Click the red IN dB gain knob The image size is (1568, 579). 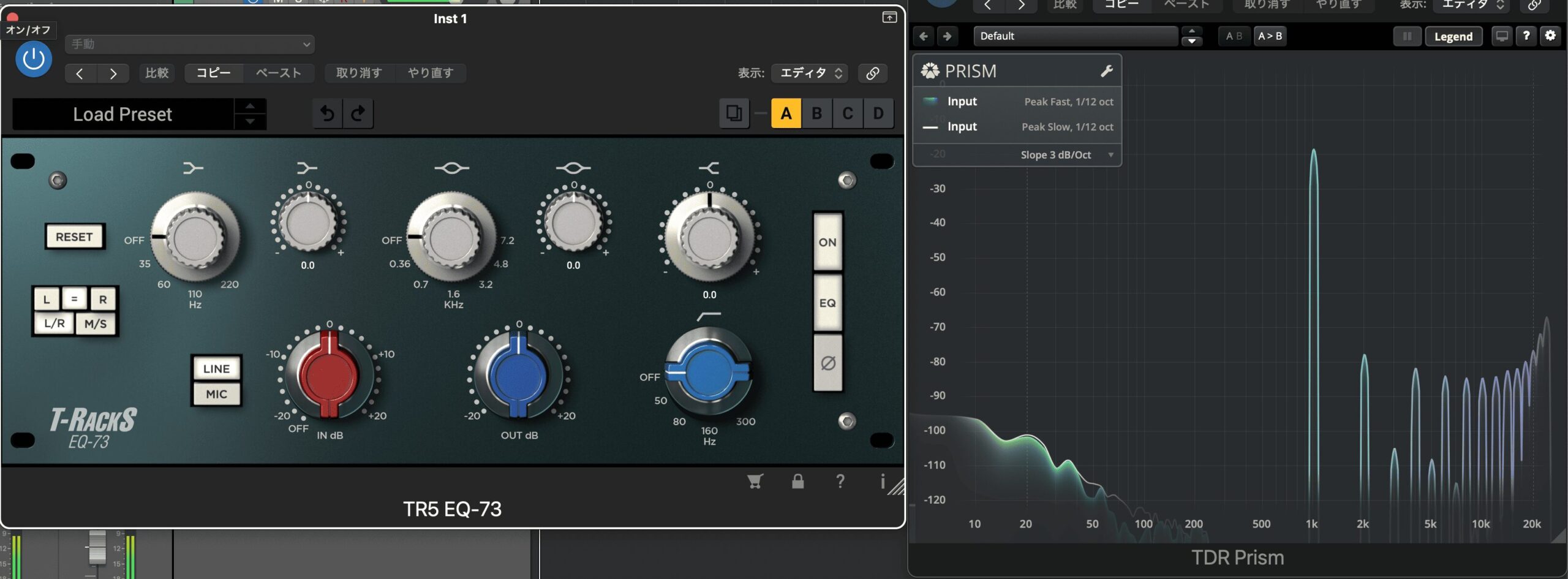click(329, 374)
